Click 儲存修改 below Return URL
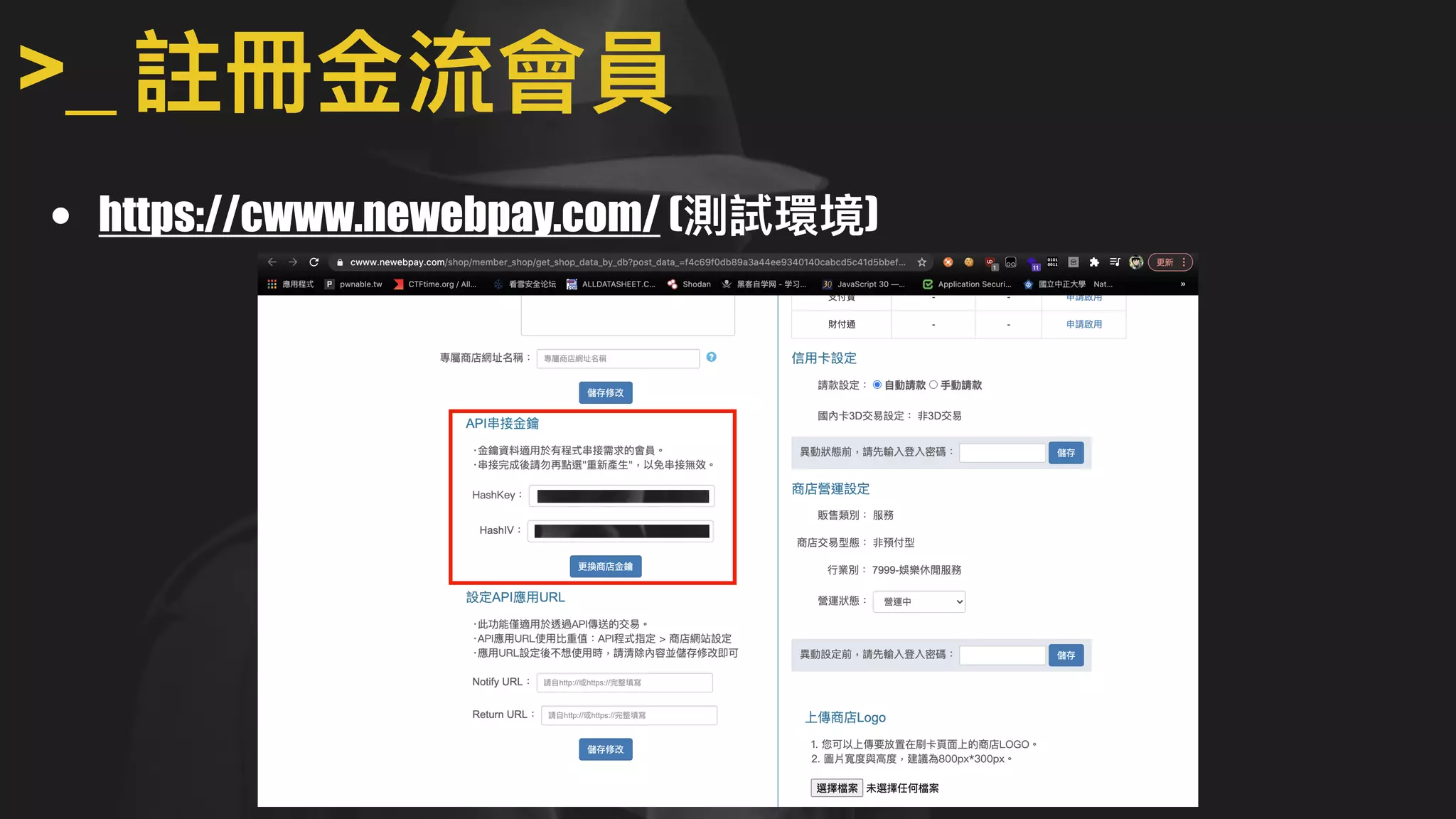This screenshot has width=1456, height=819. 606,749
